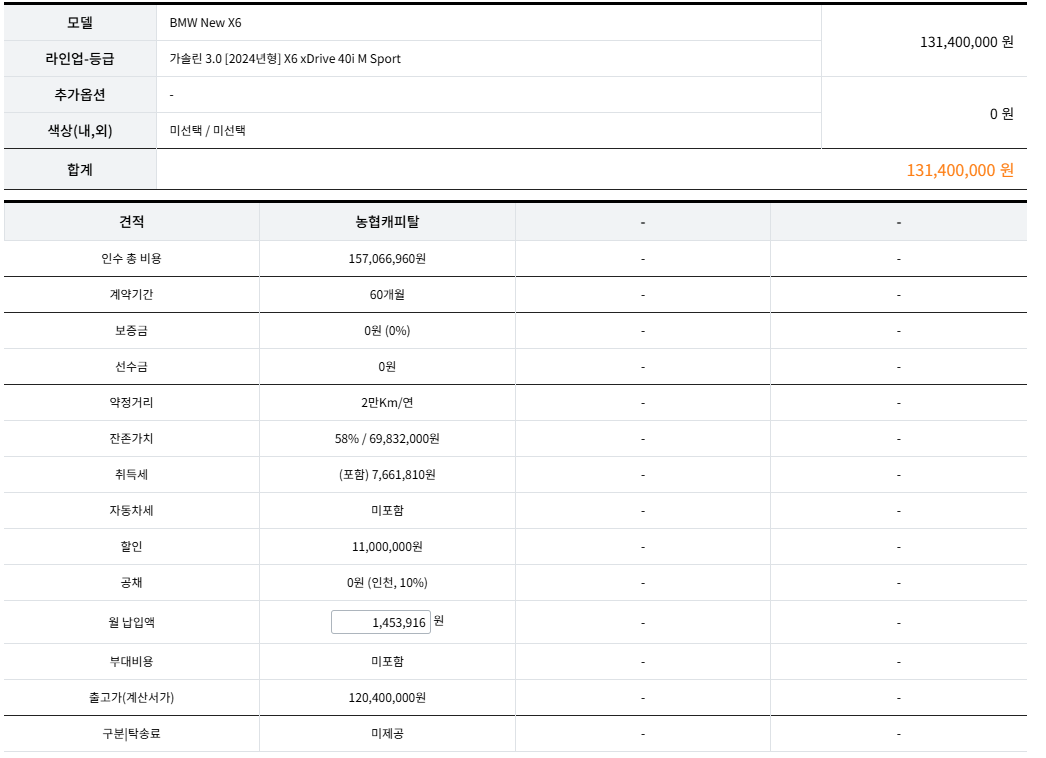Click the 인수 총 비용 value 157,066,960원

pyautogui.click(x=387, y=259)
